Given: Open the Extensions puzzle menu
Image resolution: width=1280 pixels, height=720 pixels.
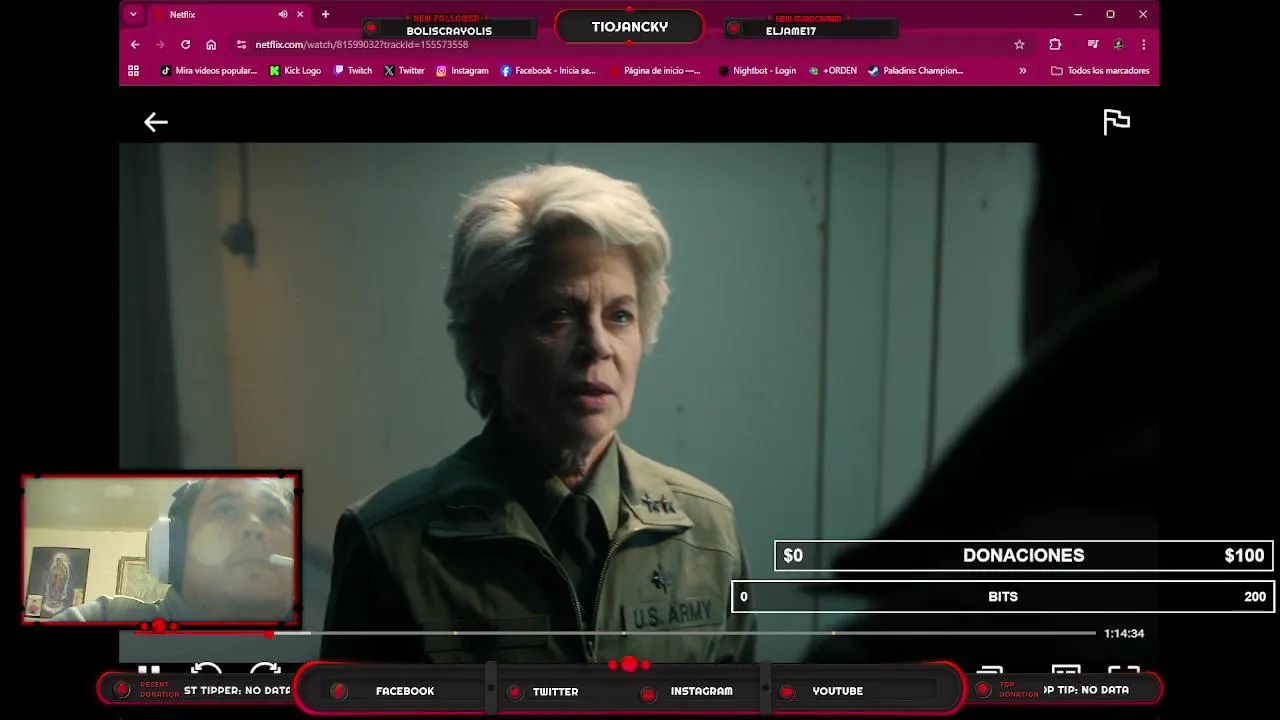Looking at the screenshot, I should (1055, 45).
